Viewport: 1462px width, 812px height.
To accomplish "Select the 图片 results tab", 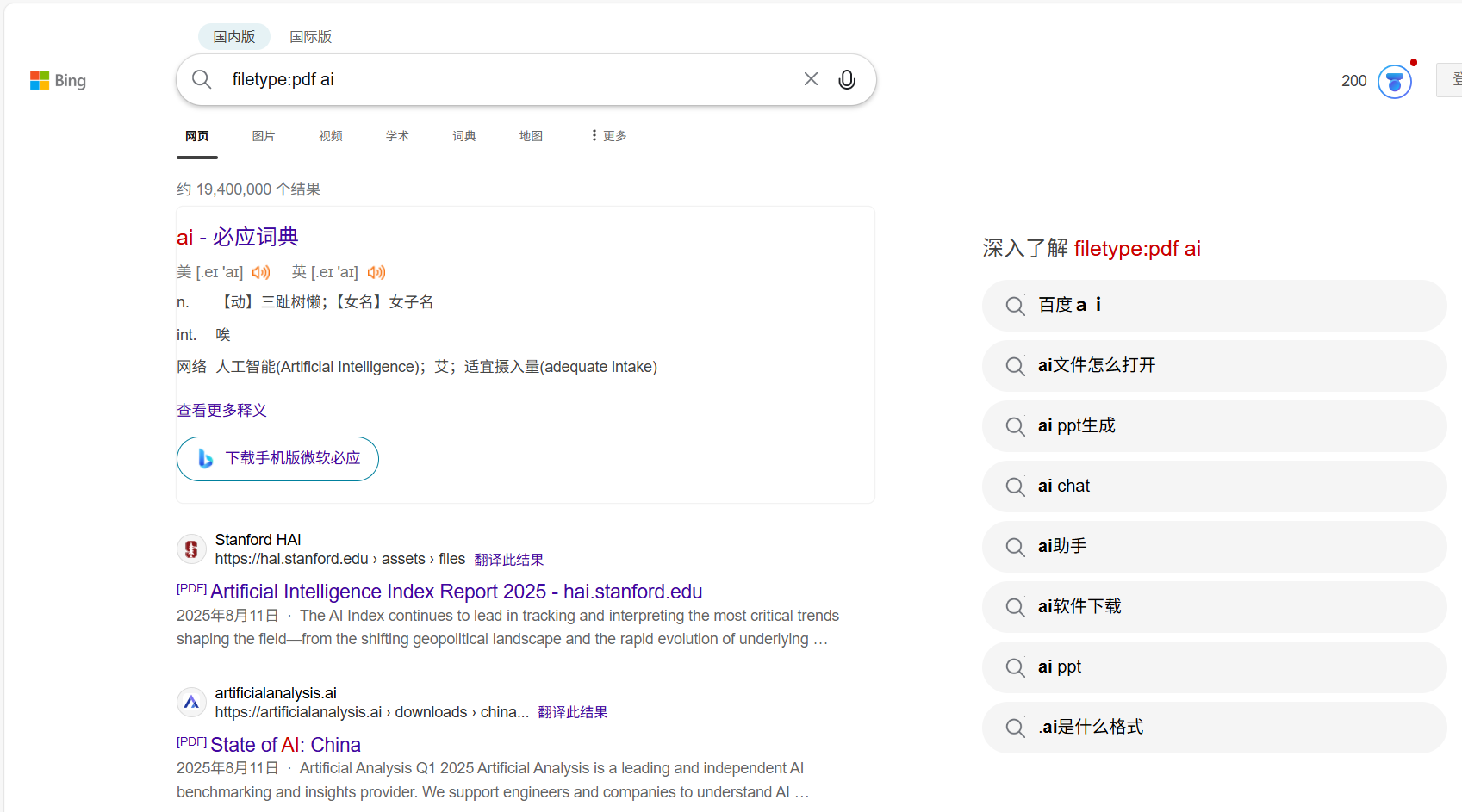I will pyautogui.click(x=264, y=136).
